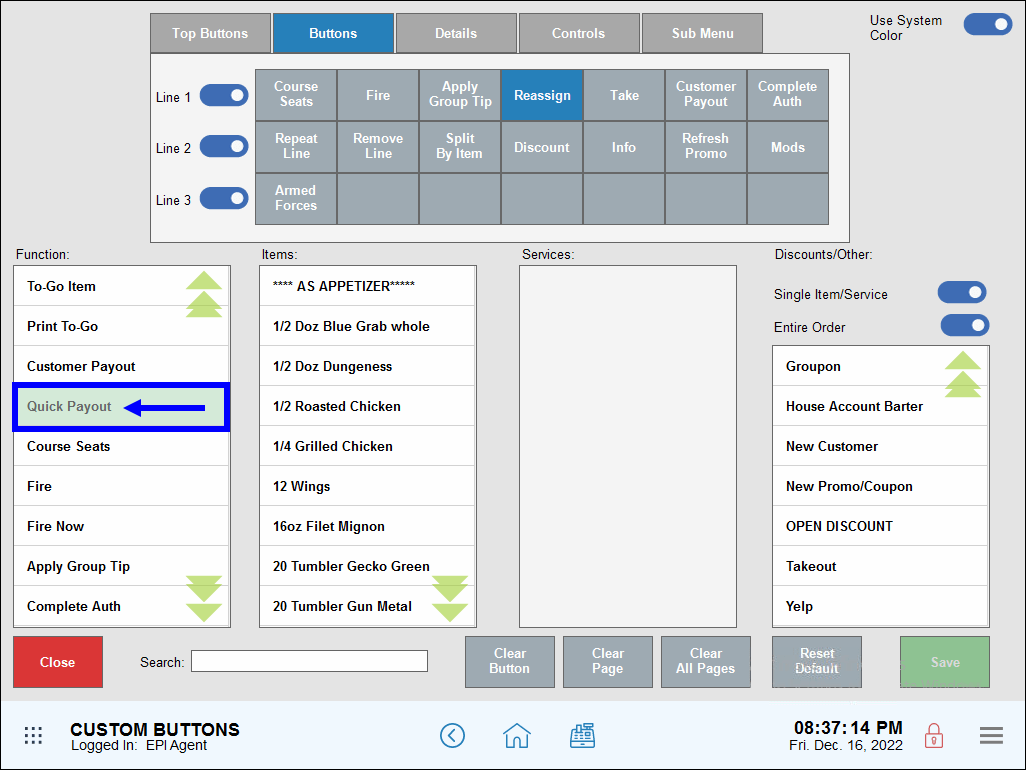Screen dimensions: 1026x770
Task: Click the red lock icon near the clock
Action: click(933, 735)
